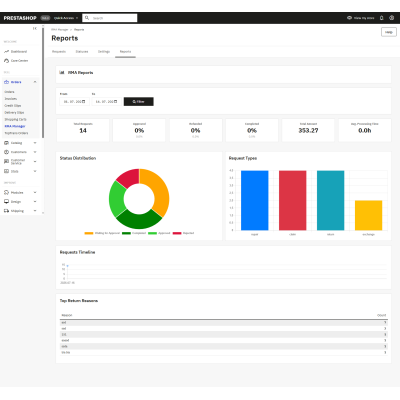Switch to the Statuses tab
Screen dimensions: 400x400
[82, 52]
